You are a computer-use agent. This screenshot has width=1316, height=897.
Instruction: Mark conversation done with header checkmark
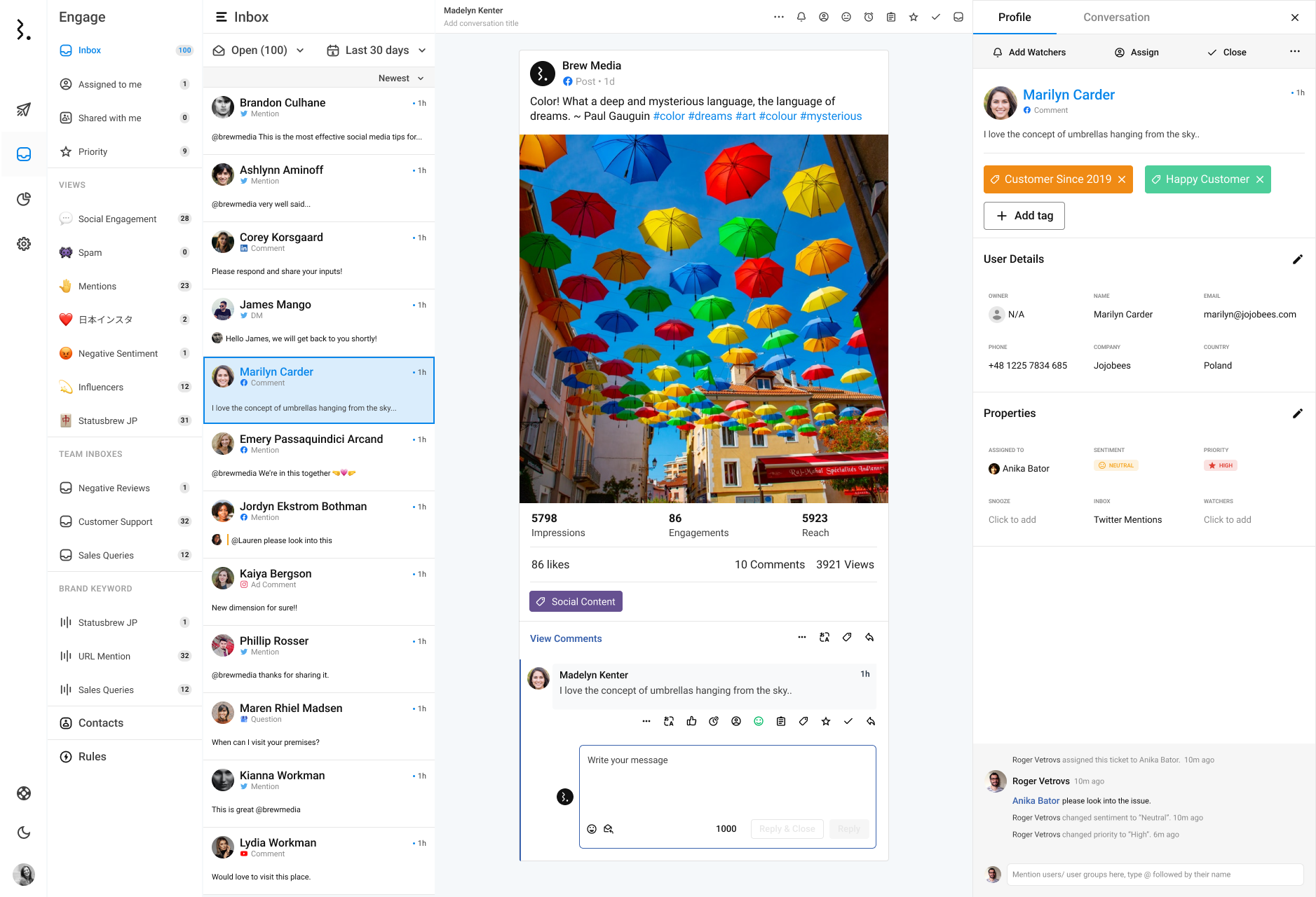click(936, 17)
